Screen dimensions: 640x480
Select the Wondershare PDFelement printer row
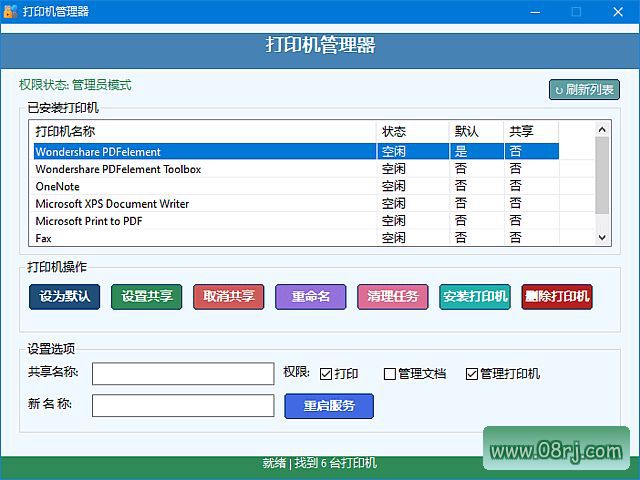click(x=296, y=151)
